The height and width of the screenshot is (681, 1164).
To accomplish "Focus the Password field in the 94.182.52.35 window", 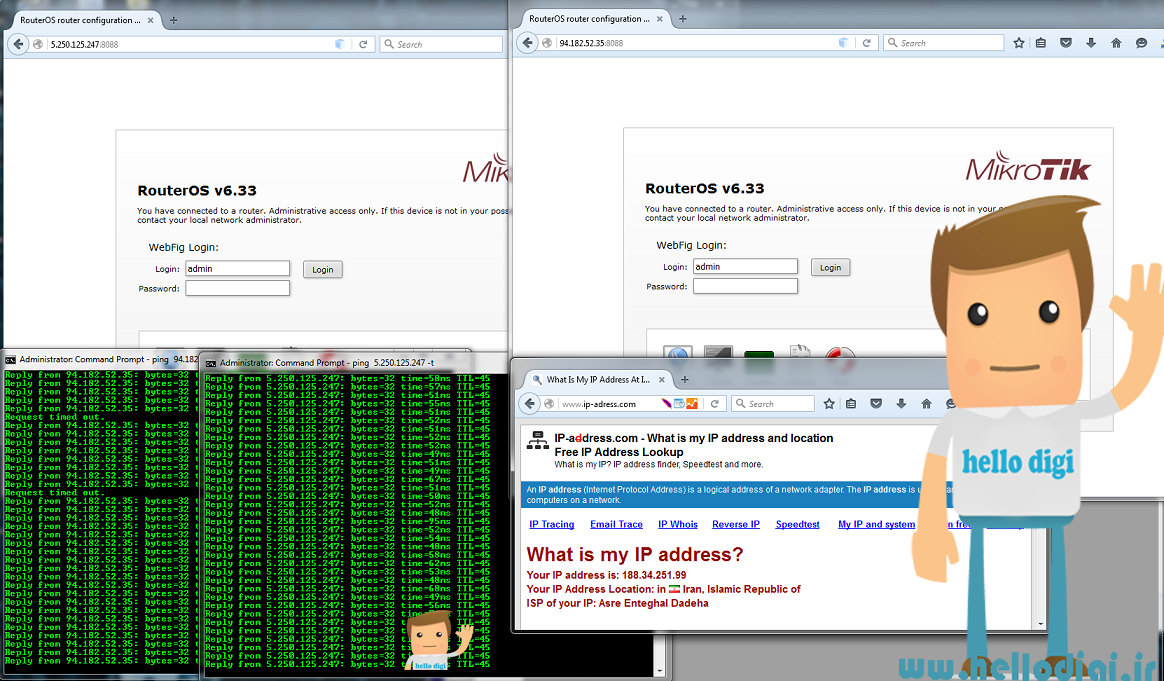I will pos(745,286).
